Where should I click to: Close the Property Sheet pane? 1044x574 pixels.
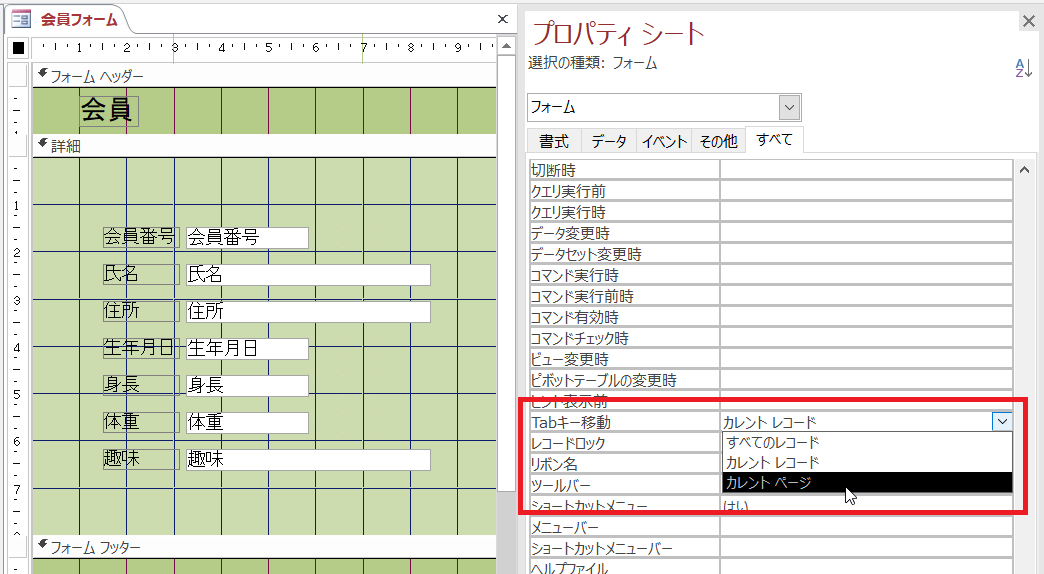coord(1029,22)
